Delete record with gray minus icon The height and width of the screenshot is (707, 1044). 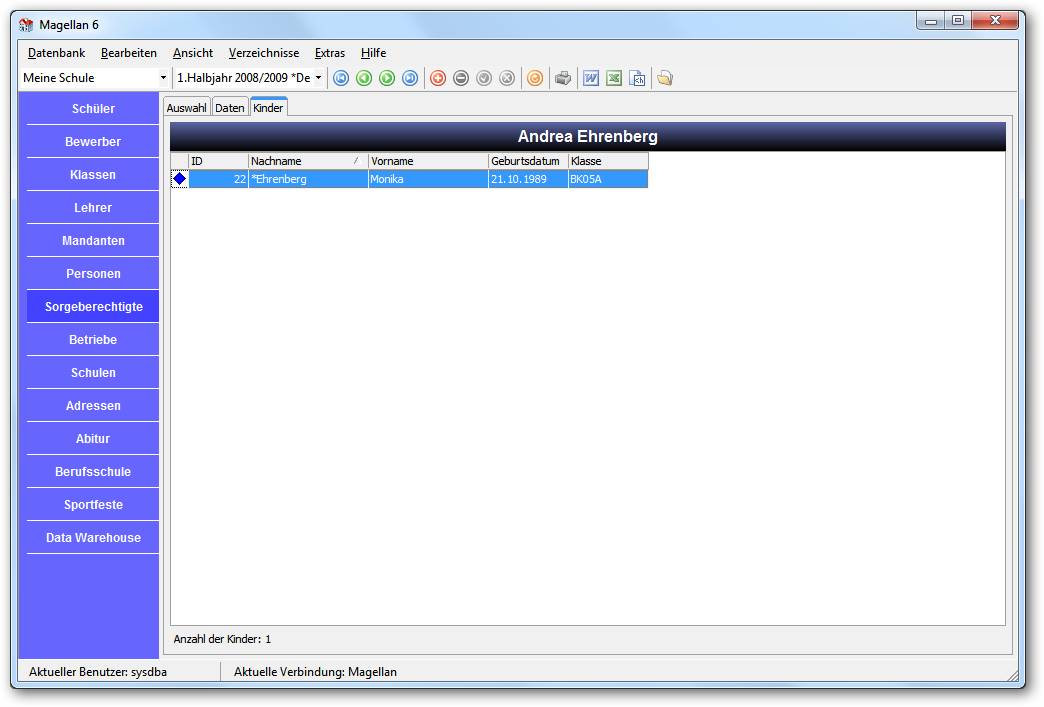(x=461, y=79)
